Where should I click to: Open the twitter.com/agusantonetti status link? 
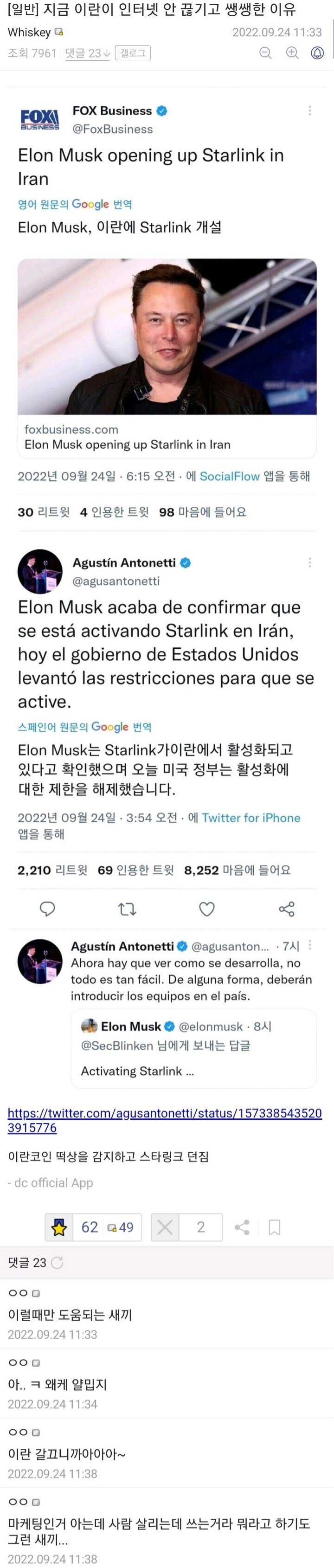pyautogui.click(x=164, y=1120)
